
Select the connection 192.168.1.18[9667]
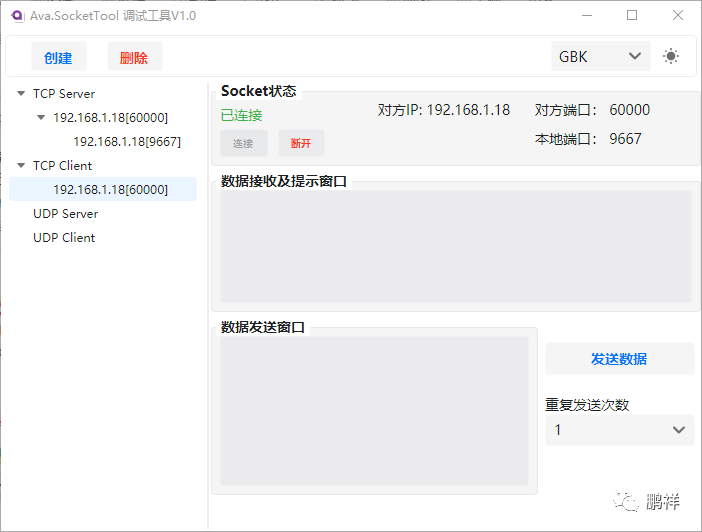[x=127, y=142]
